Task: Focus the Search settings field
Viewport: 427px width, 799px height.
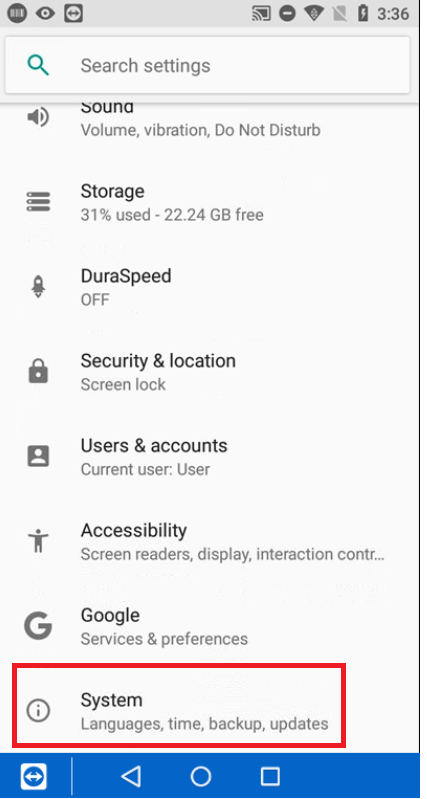Action: point(207,65)
